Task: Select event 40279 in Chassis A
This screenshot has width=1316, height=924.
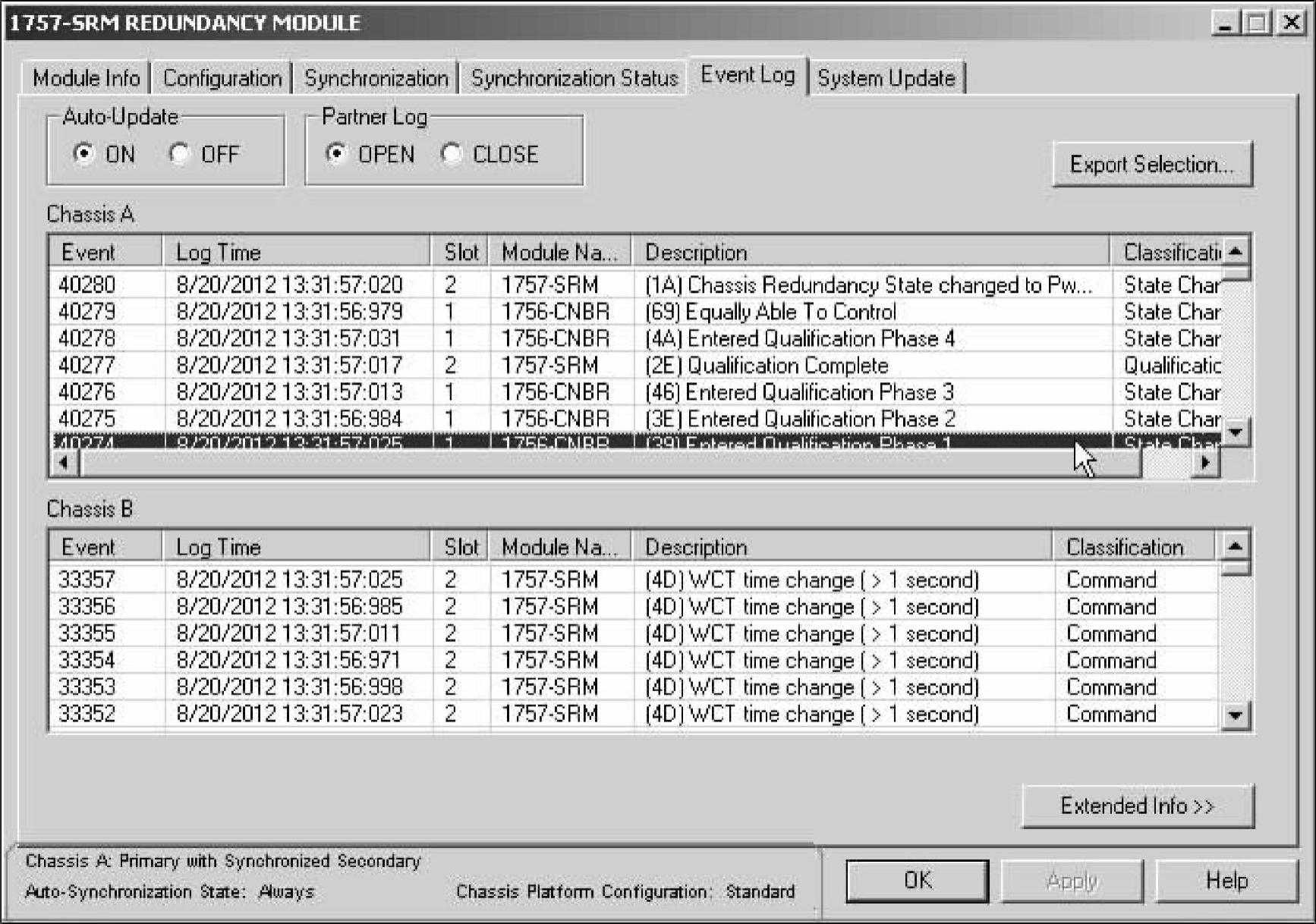Action: [636, 312]
